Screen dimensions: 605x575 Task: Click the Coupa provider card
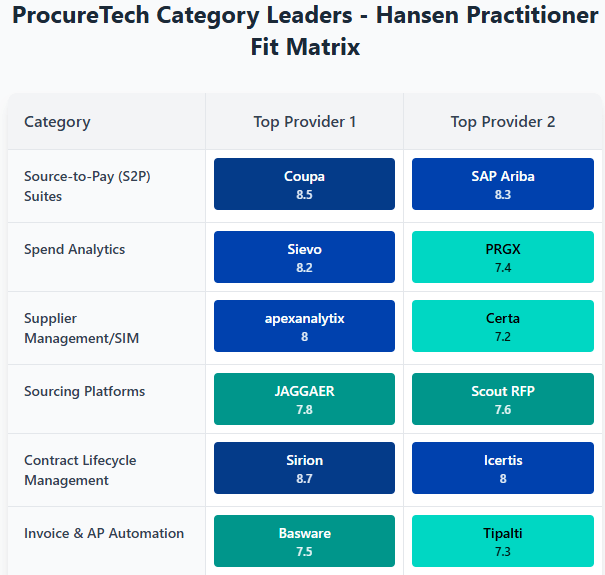point(304,184)
